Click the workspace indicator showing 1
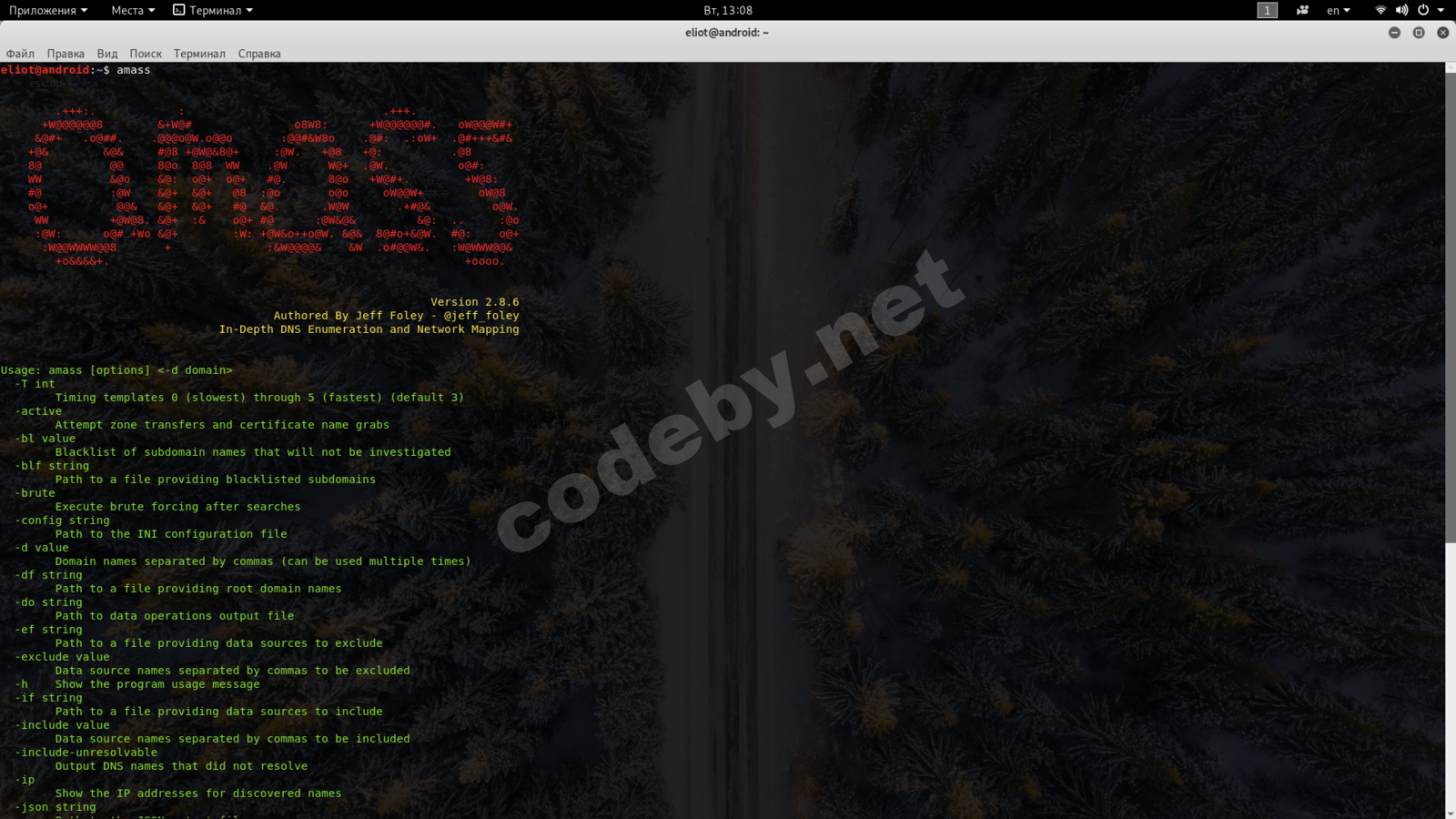The image size is (1456, 819). 1267,10
